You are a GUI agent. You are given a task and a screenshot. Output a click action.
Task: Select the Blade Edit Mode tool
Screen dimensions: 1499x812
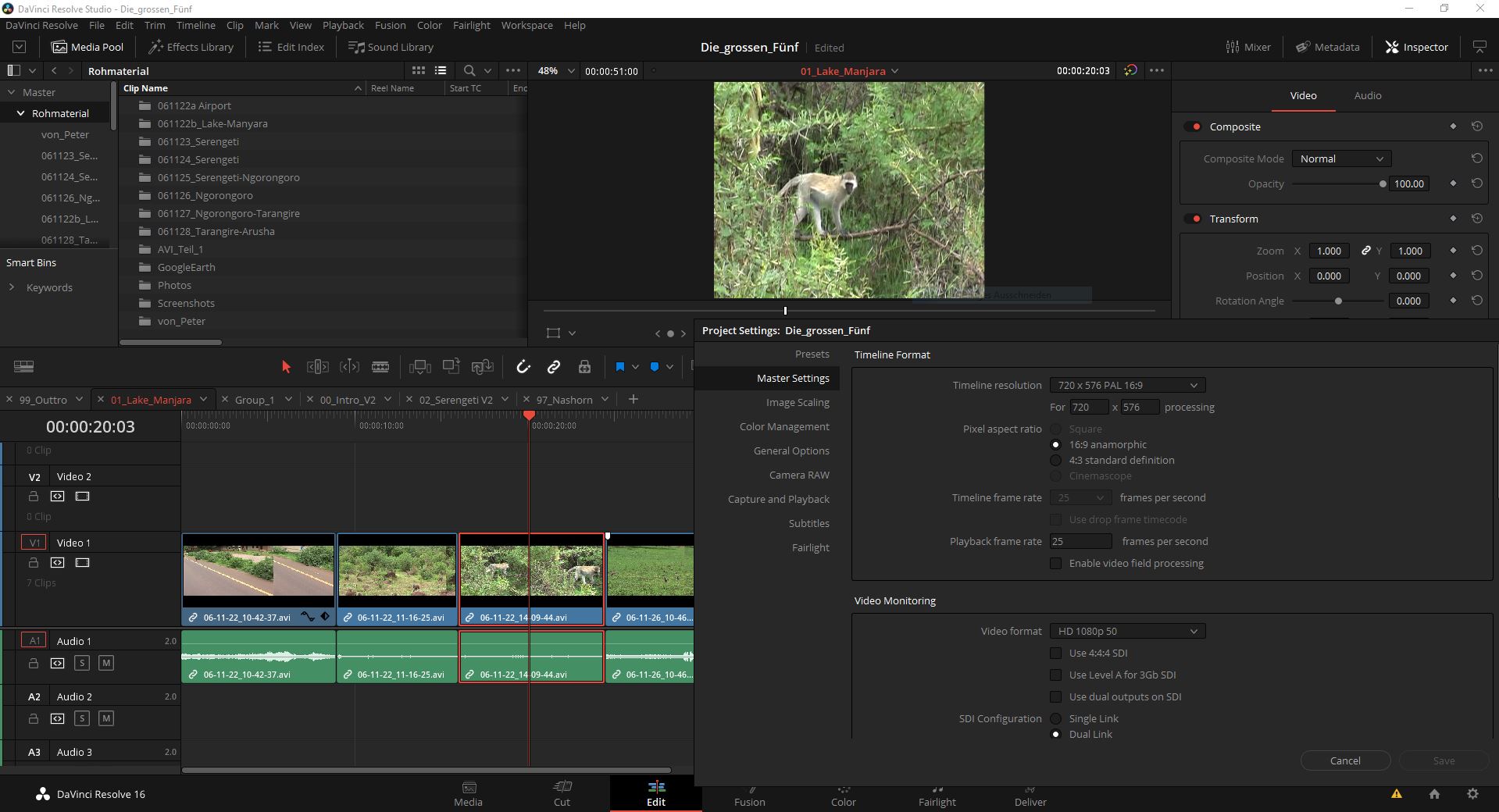pos(380,366)
